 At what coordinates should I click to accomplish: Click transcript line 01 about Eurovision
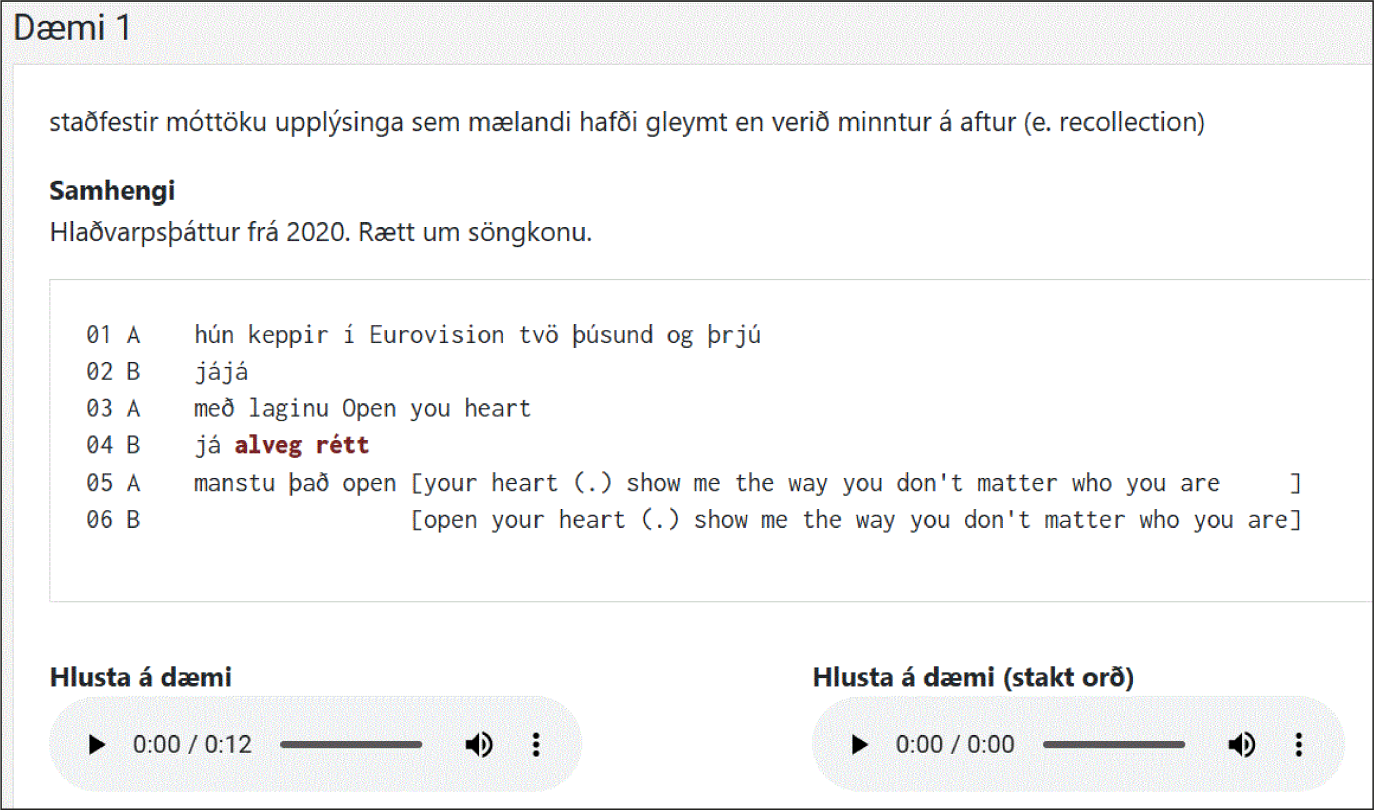(x=424, y=335)
